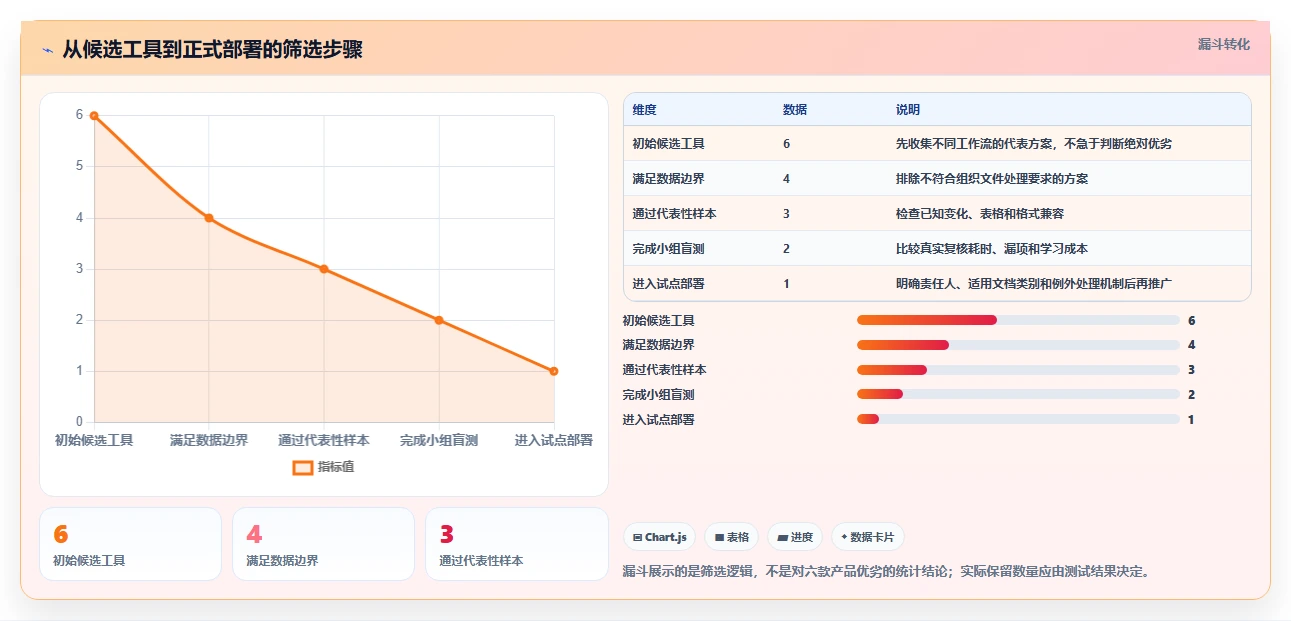Click the 初始候选工具 table cell
Viewport: 1291px width, 621px height.
(669, 144)
